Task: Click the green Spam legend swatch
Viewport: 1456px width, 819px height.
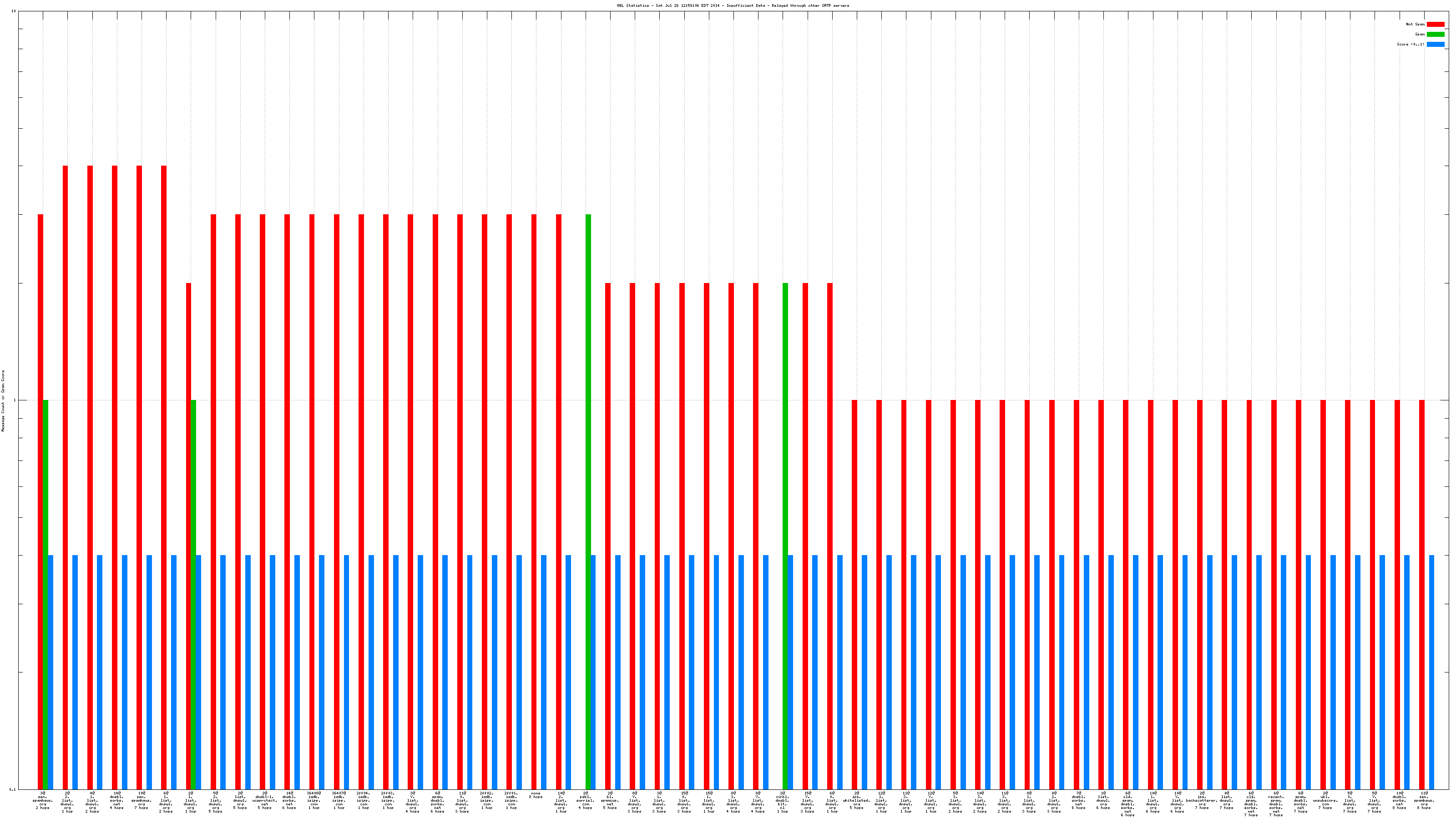Action: click(x=1435, y=35)
